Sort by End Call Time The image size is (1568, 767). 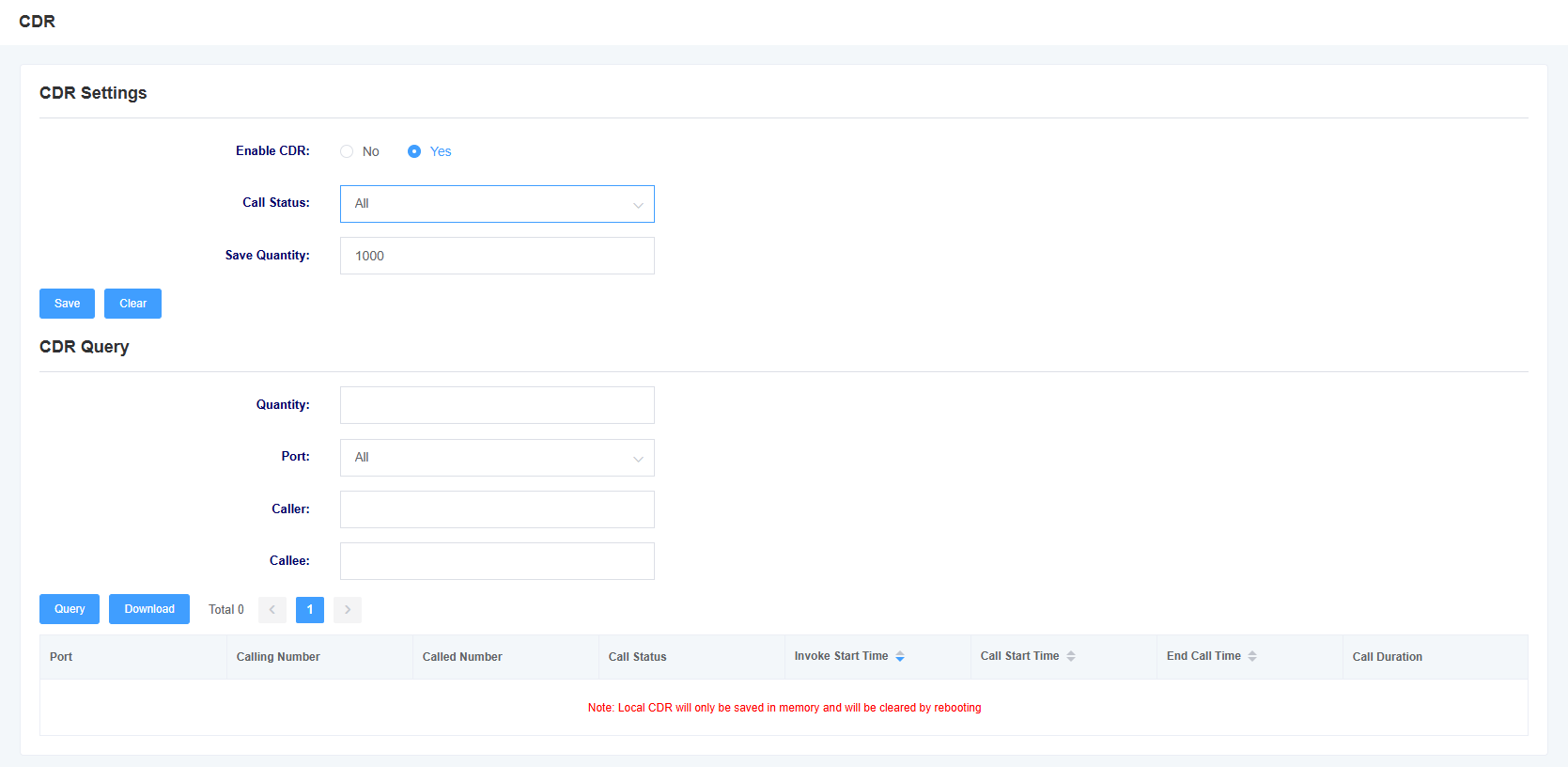coord(1252,656)
